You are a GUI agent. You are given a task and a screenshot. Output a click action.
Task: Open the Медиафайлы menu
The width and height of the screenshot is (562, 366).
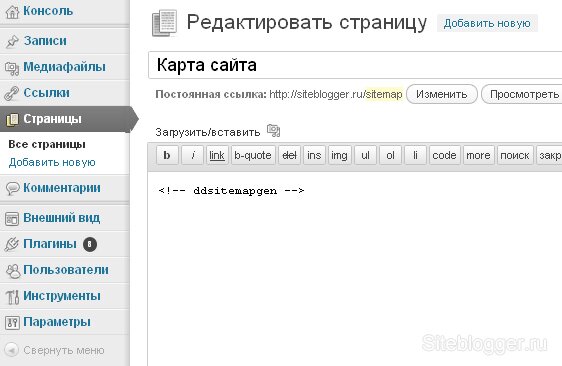pos(65,67)
